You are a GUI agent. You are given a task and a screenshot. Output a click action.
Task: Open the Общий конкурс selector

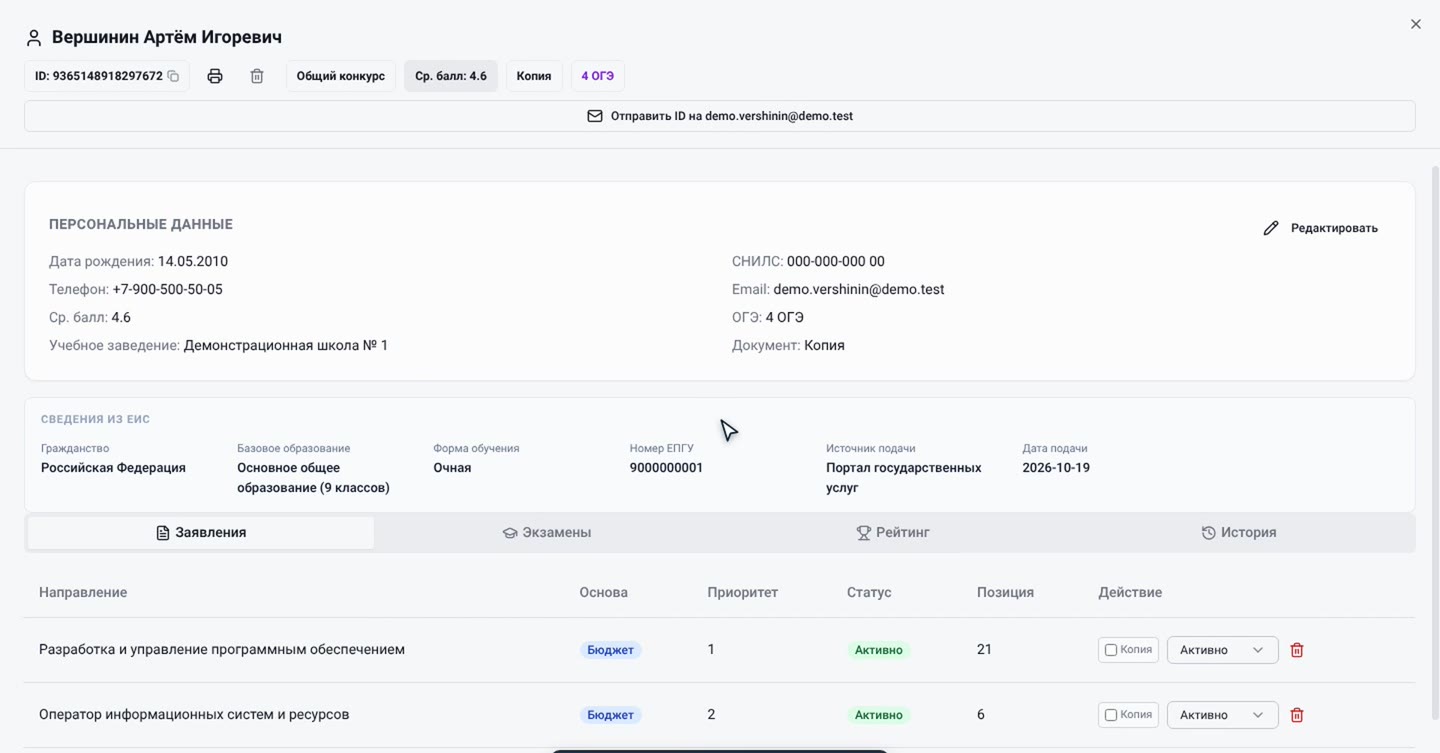(x=341, y=76)
